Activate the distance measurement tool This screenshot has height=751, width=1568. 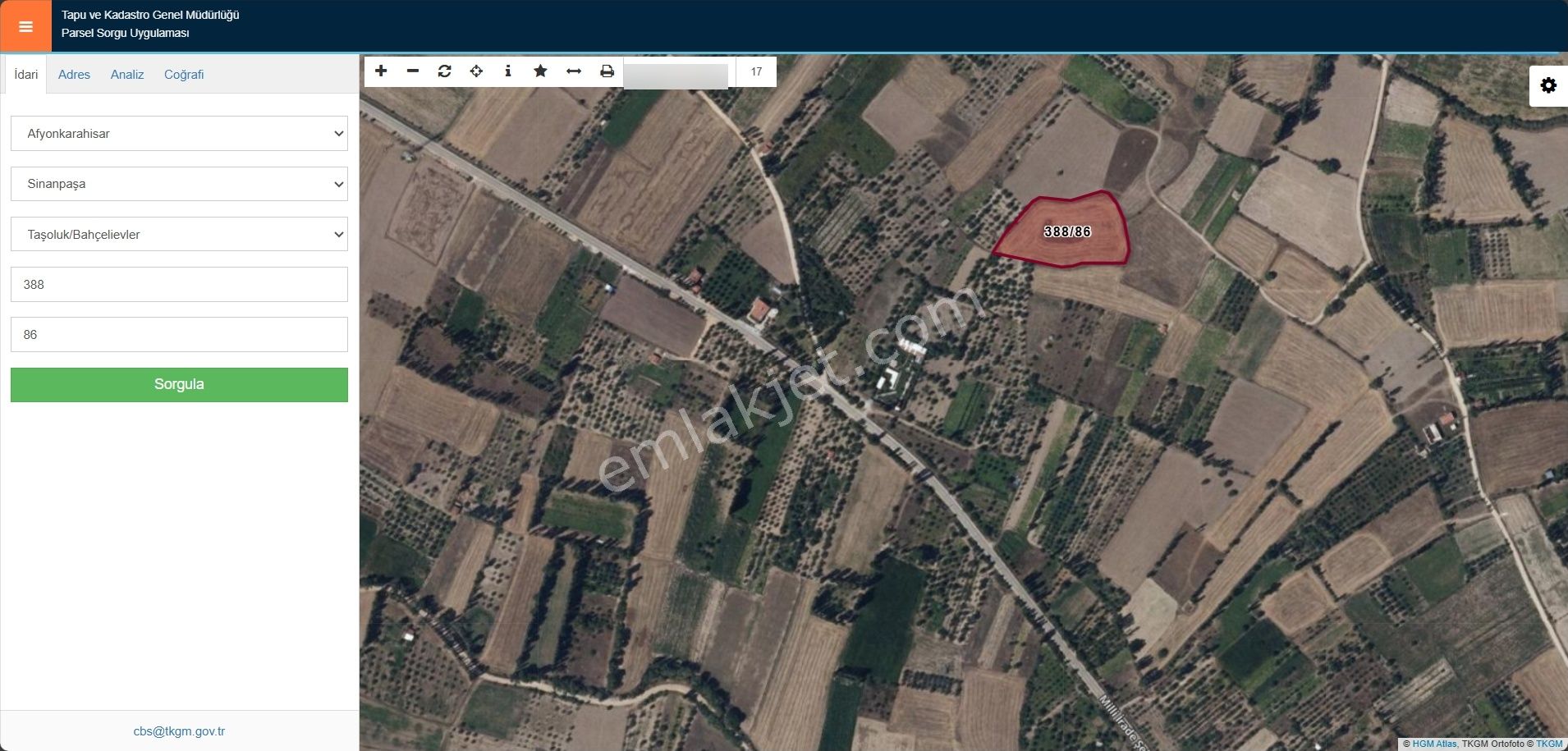click(574, 71)
